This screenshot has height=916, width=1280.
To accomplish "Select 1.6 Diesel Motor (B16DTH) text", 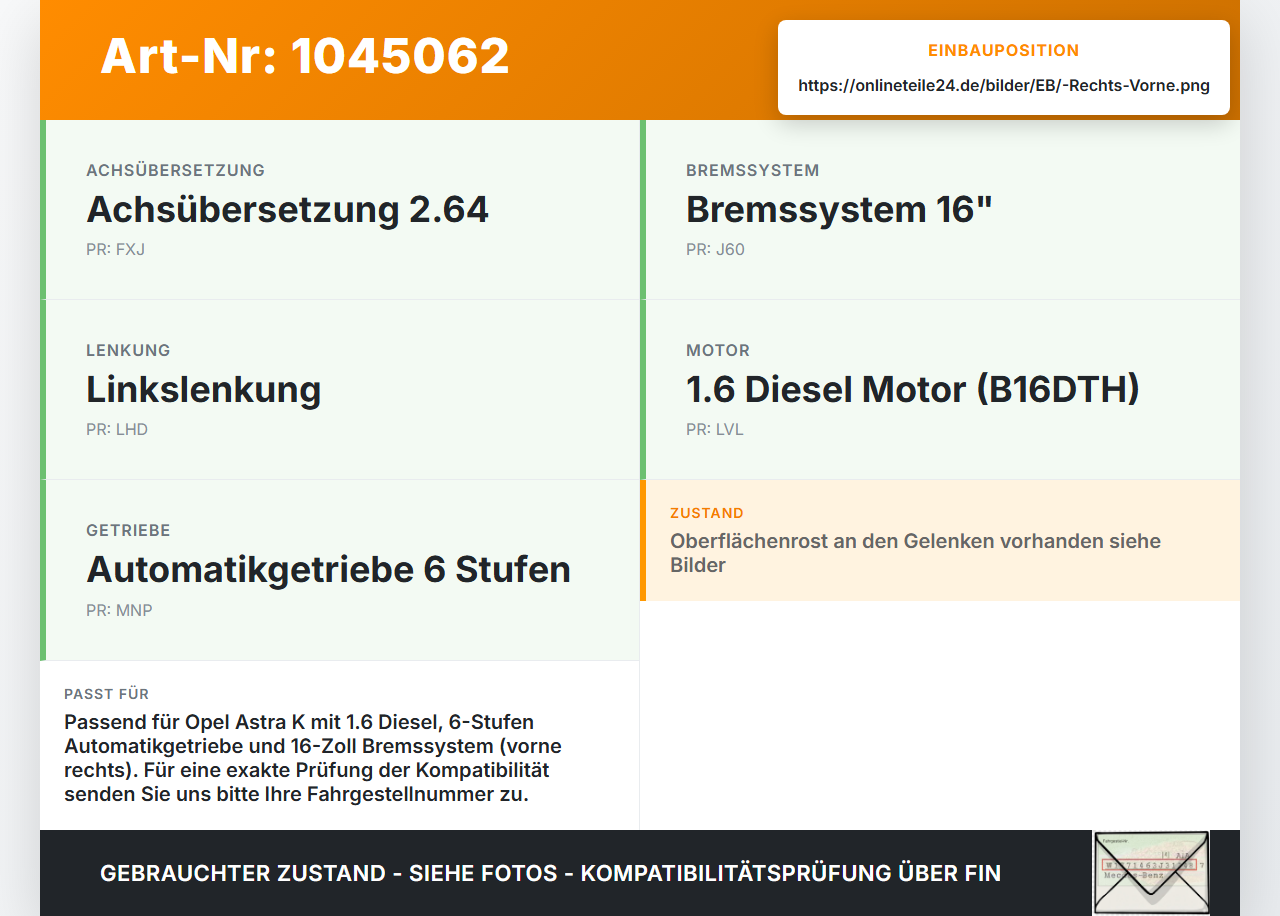I will click(x=913, y=389).
